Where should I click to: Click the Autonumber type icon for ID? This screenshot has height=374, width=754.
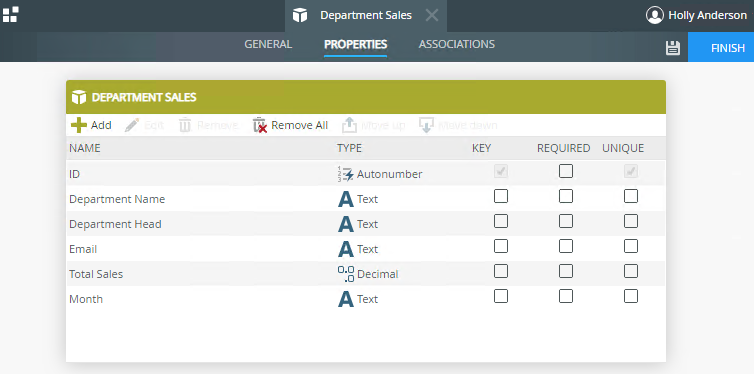tap(345, 174)
